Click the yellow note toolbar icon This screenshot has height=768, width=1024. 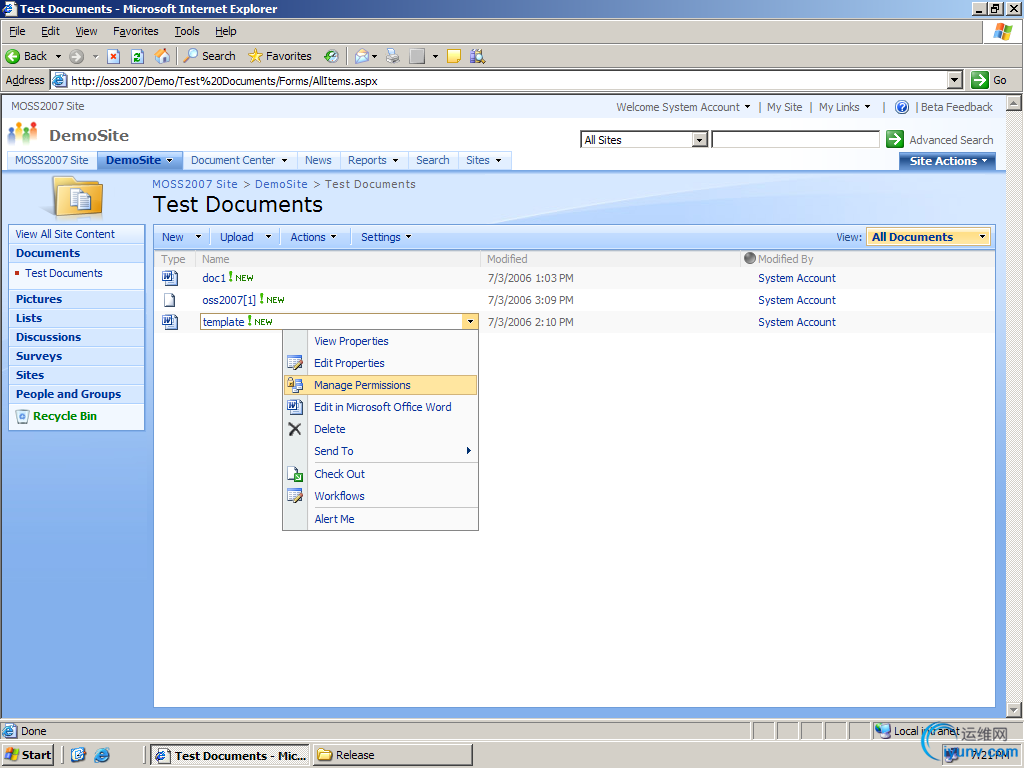[x=453, y=56]
